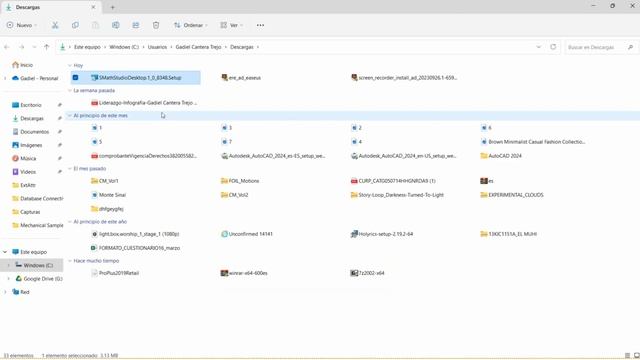Select the Unconfirmed 14141 file

tap(247, 234)
